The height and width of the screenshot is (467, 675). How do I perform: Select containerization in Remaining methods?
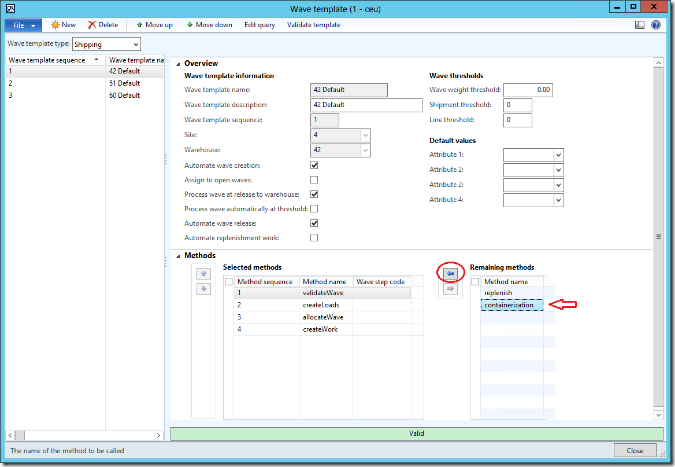[513, 304]
